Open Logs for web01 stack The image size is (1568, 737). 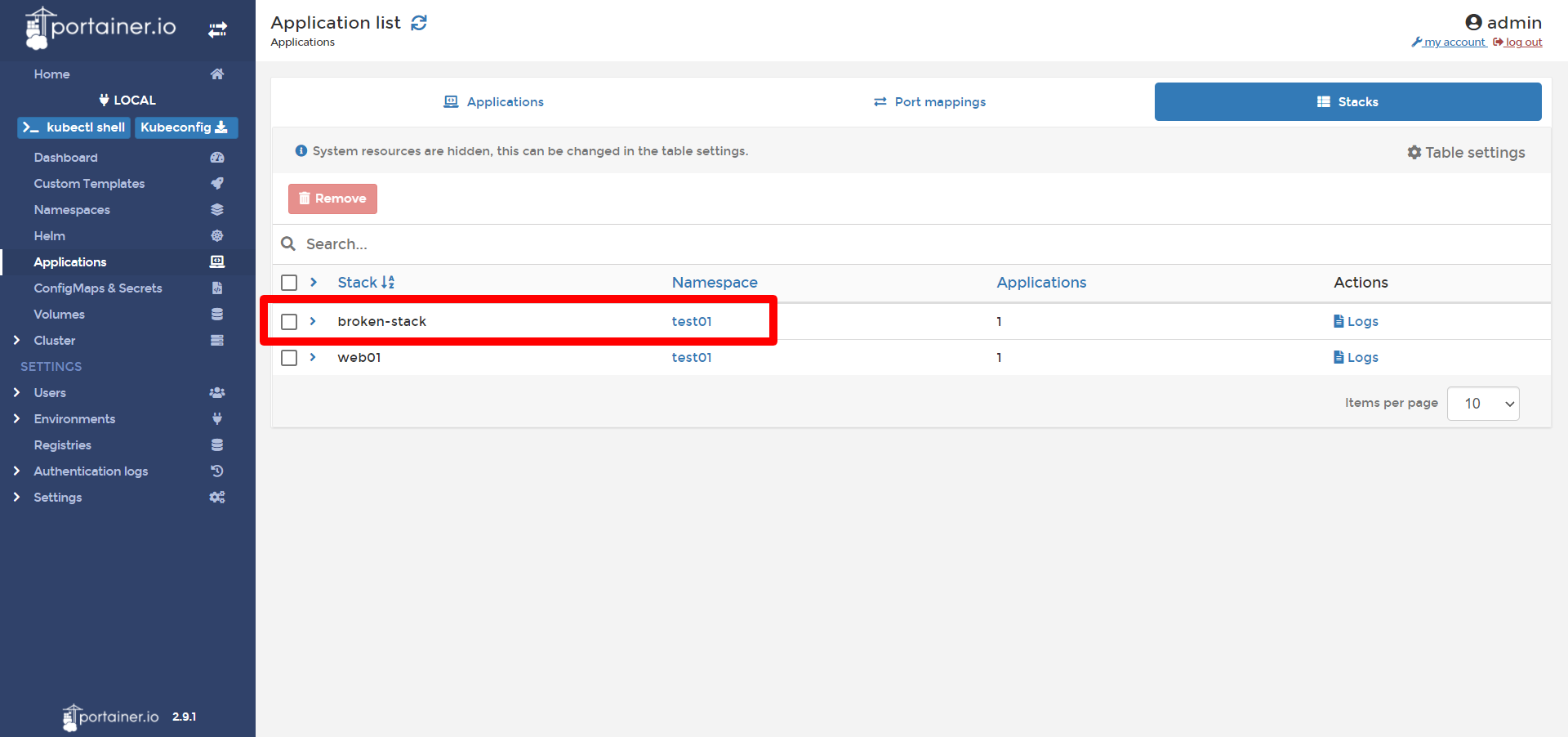(1356, 358)
